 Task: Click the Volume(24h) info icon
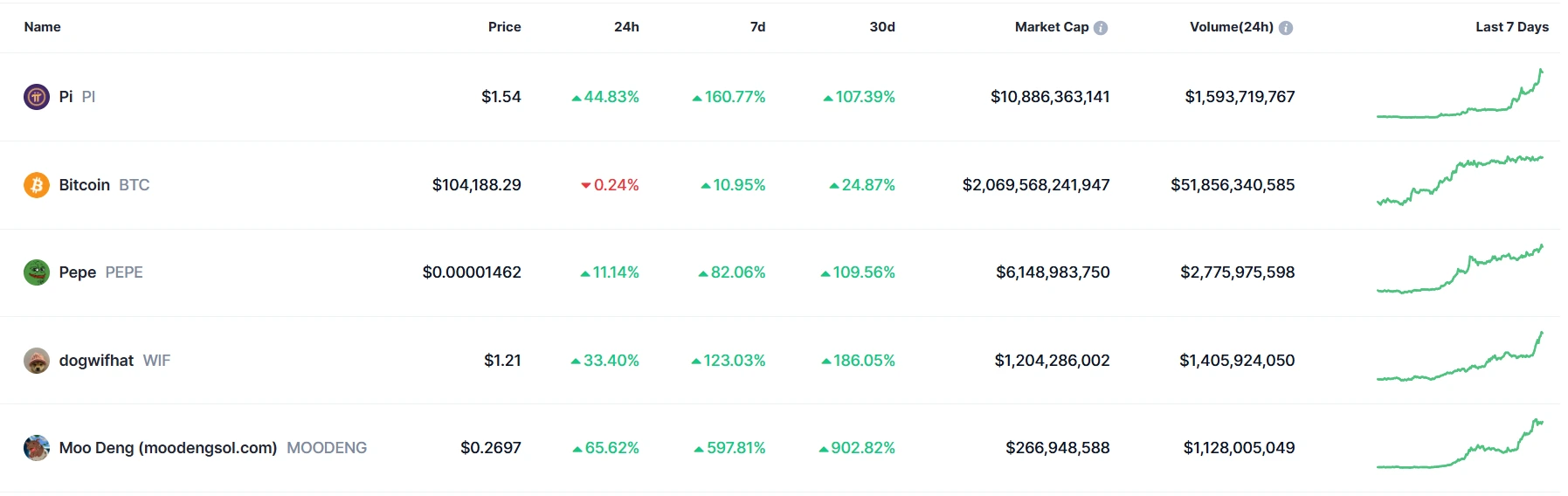[1286, 28]
